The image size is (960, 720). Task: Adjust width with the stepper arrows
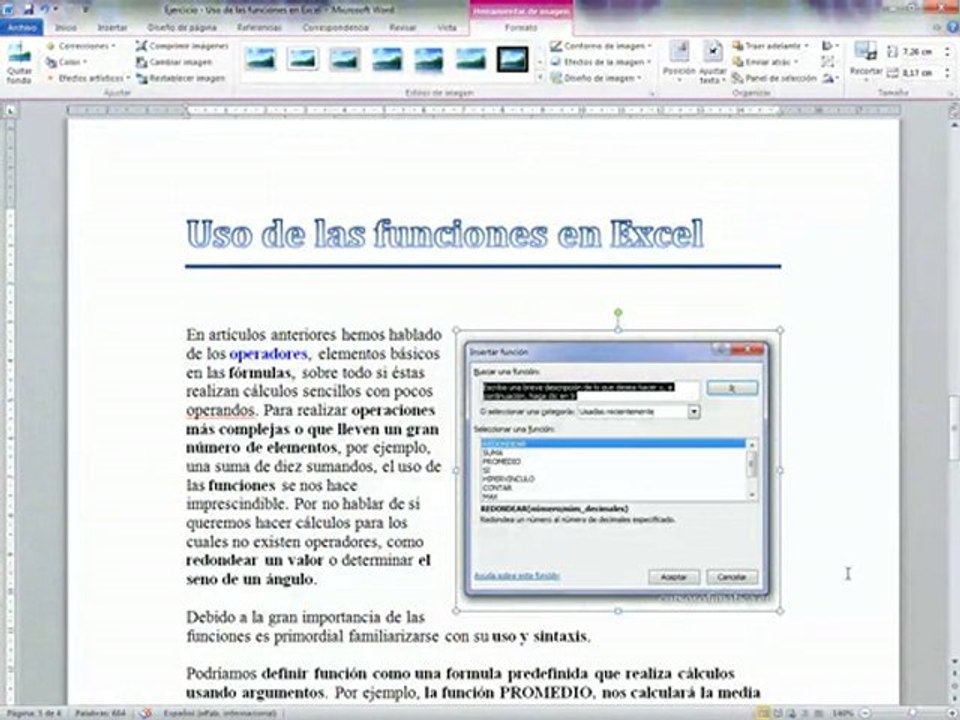click(947, 73)
